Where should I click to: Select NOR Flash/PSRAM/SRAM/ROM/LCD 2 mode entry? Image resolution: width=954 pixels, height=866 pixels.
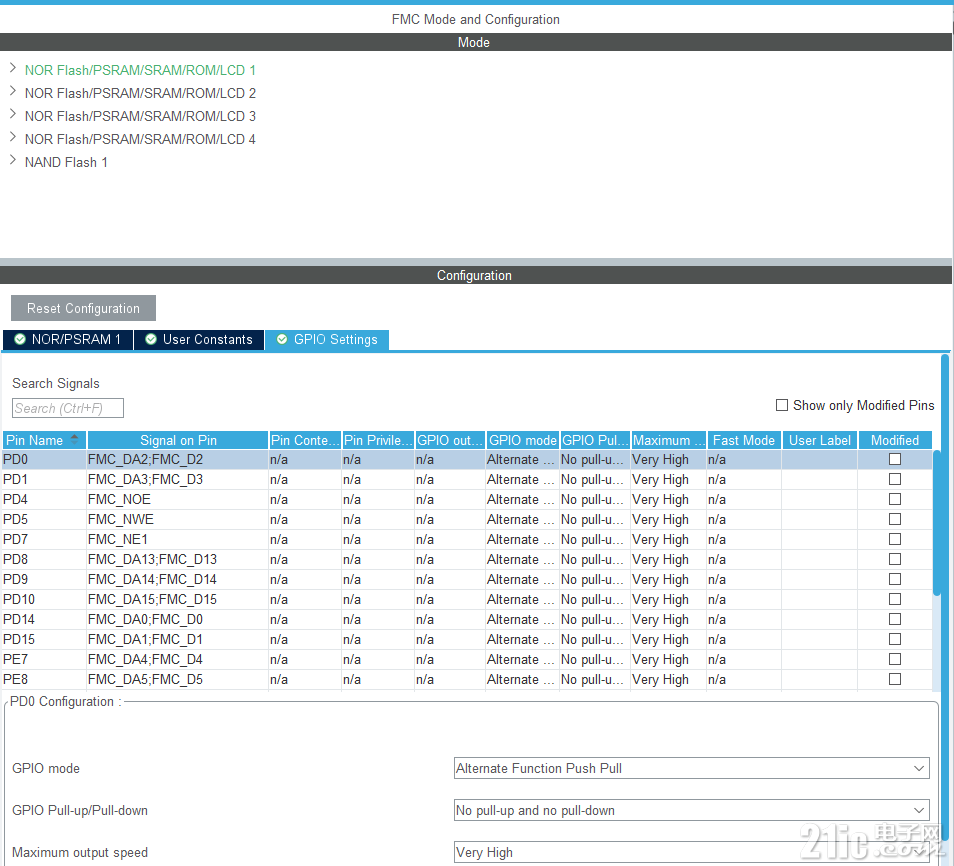click(x=140, y=93)
